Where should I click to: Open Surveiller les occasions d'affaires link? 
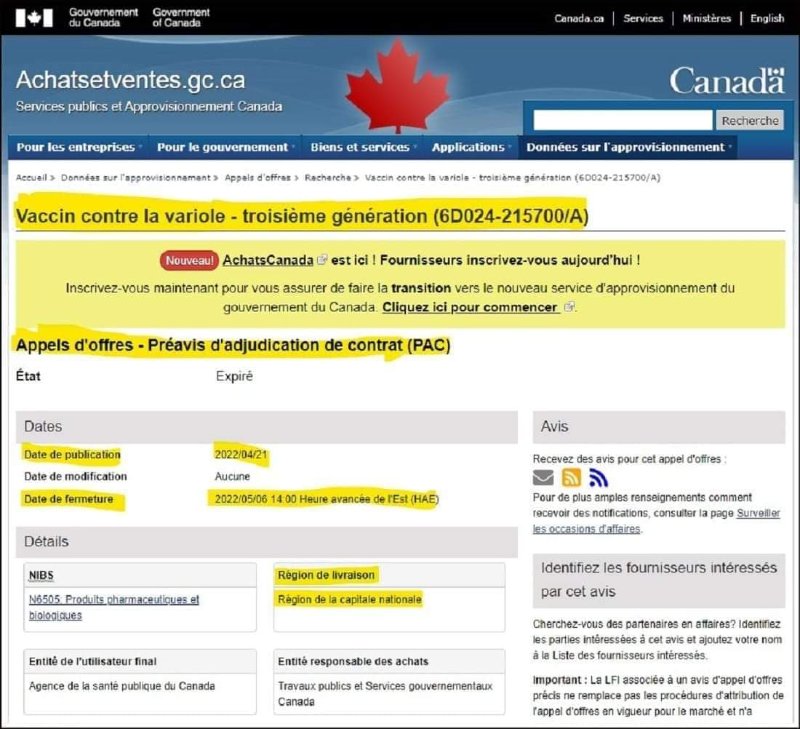coord(656,521)
